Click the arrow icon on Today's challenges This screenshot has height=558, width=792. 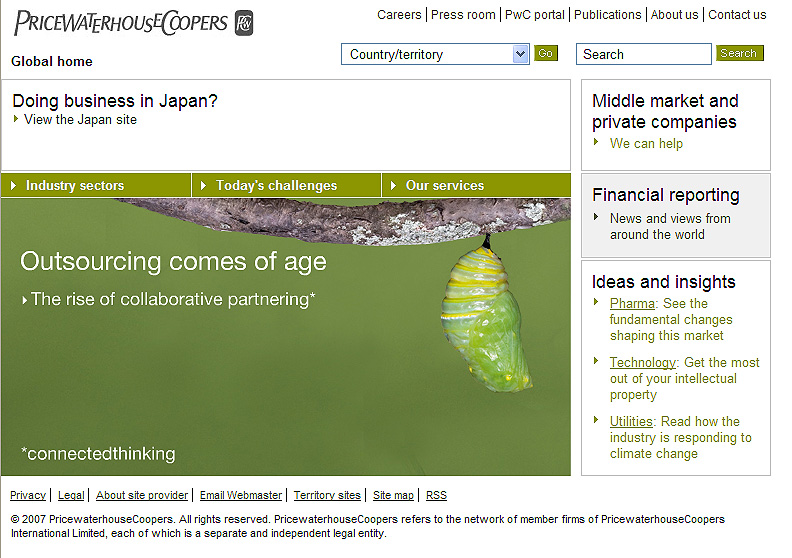tap(204, 185)
